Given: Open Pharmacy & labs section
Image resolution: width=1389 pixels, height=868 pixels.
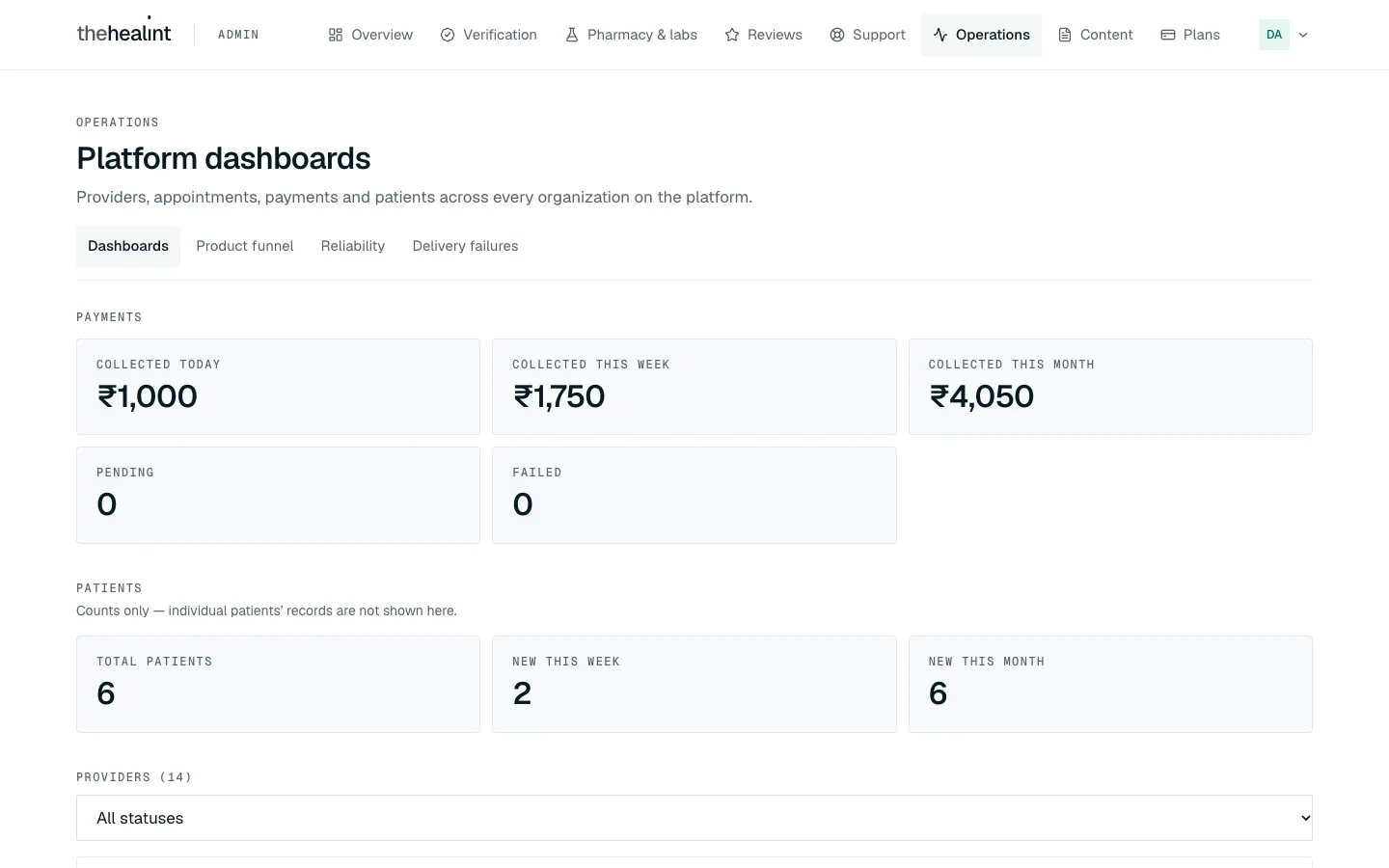Looking at the screenshot, I should pos(631,35).
